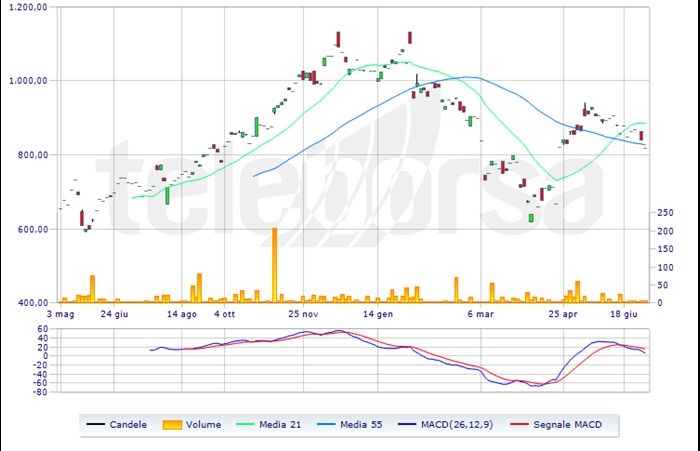
Task: Click the 14 ago date label
Action: click(x=182, y=314)
